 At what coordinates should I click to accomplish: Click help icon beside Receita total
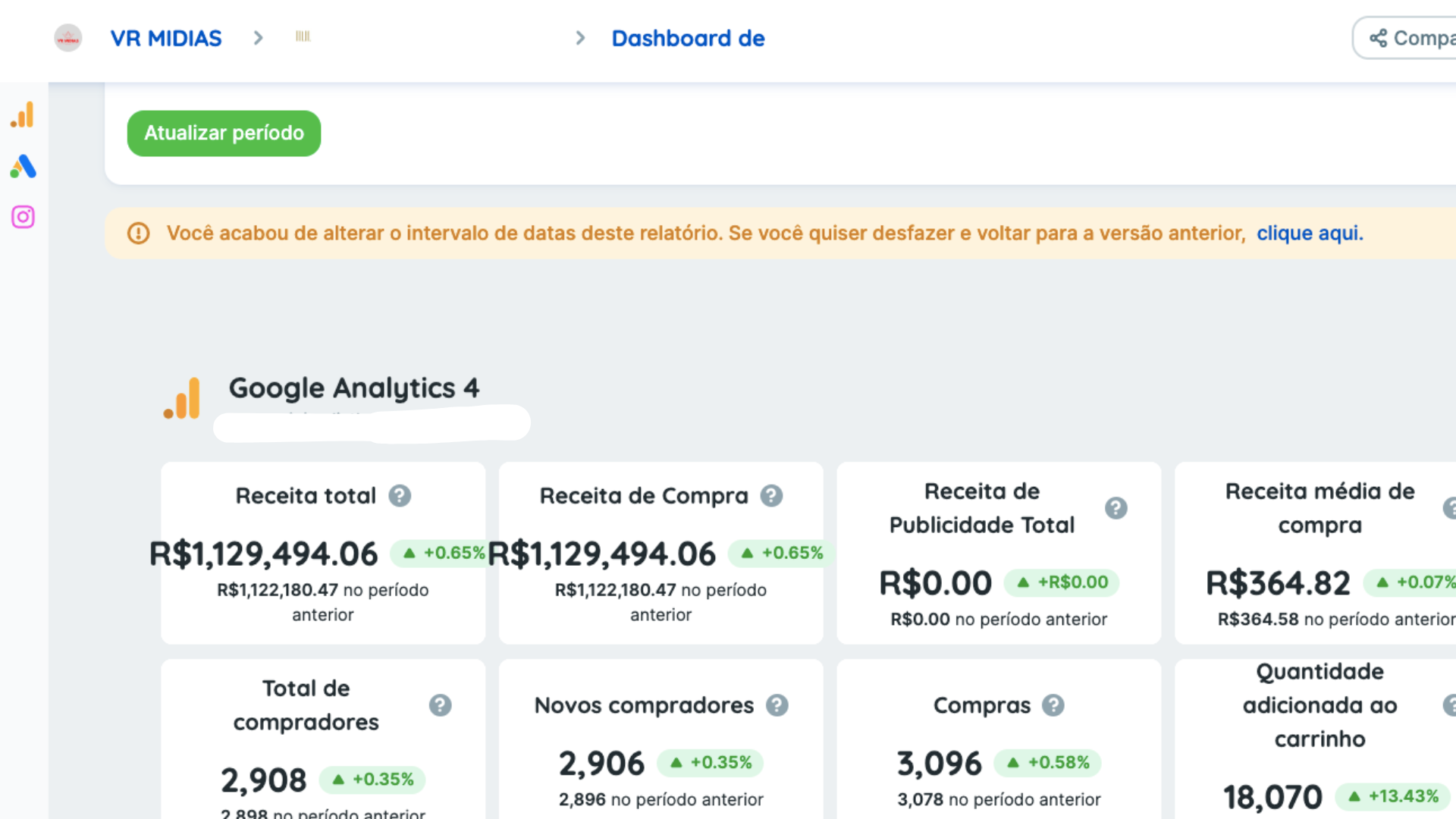click(400, 496)
